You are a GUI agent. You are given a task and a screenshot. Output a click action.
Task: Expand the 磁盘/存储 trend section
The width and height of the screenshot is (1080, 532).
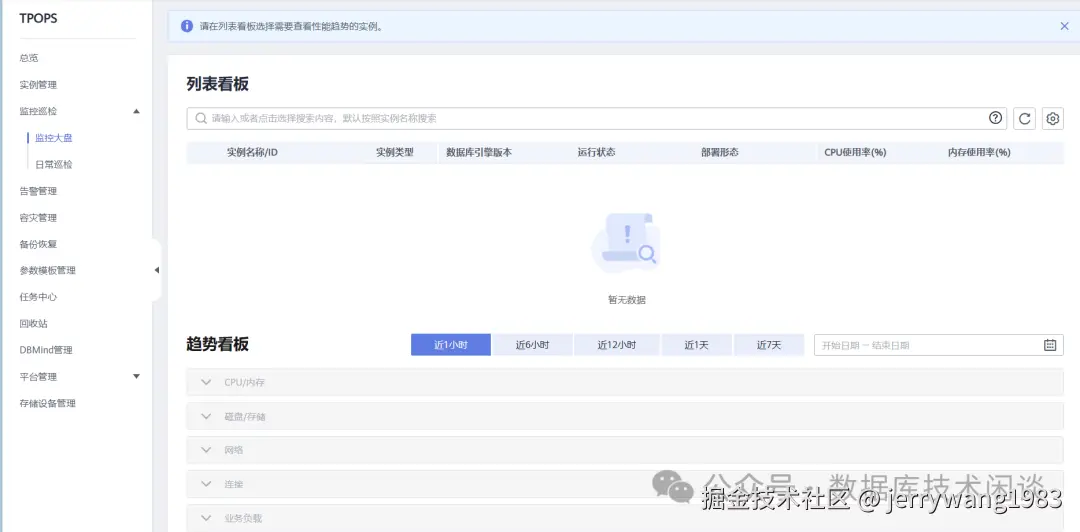click(x=625, y=416)
